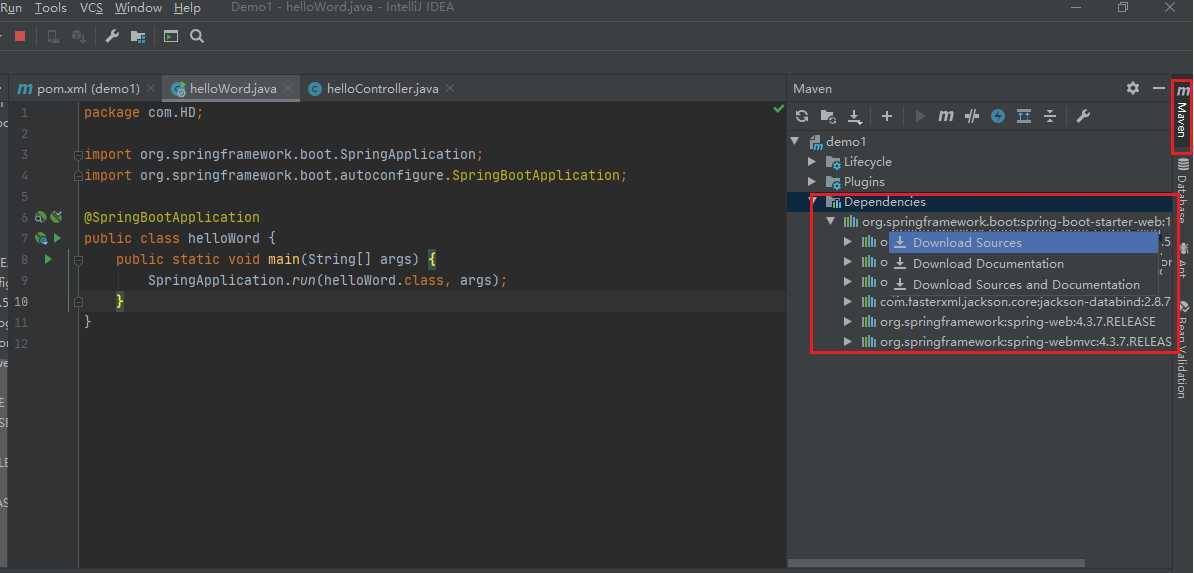Switch to the helloController.java tab
Image resolution: width=1194 pixels, height=573 pixels.
tap(382, 88)
